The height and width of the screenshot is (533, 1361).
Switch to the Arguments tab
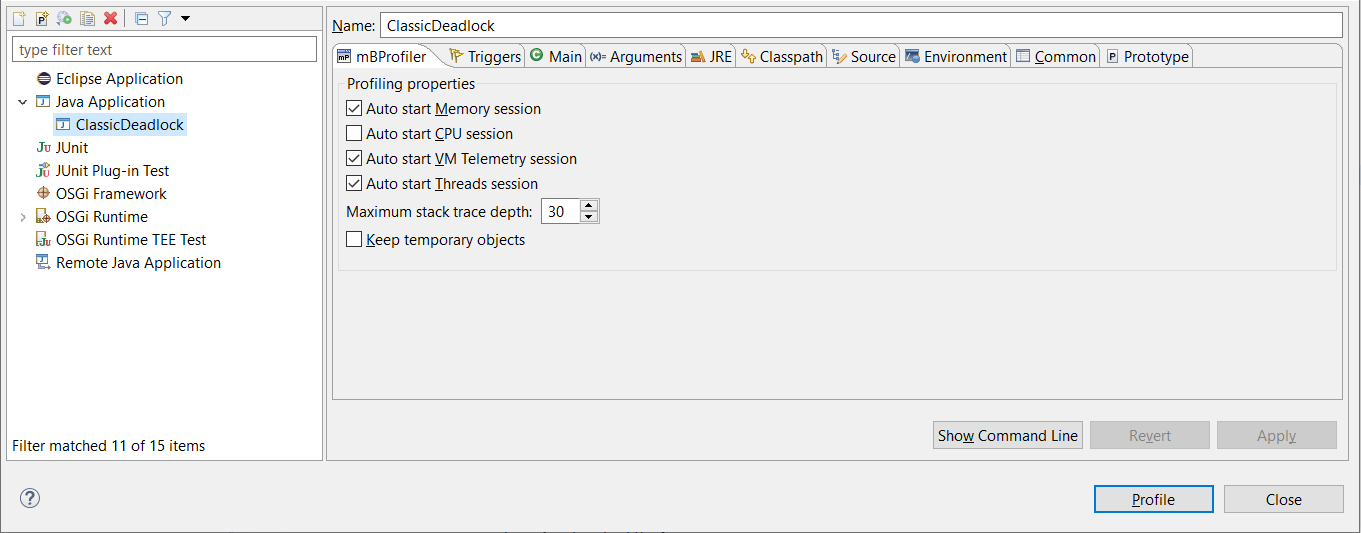[x=636, y=57]
